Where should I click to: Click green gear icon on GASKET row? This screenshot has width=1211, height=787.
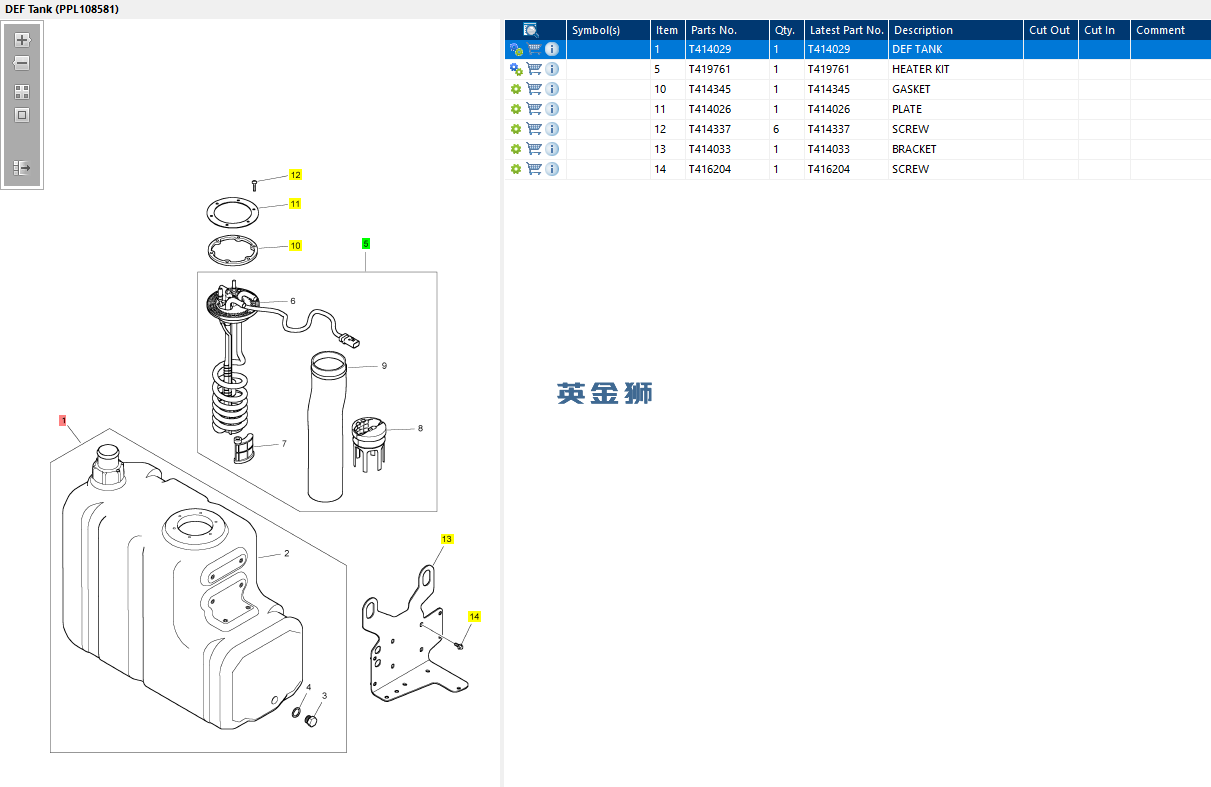point(516,89)
